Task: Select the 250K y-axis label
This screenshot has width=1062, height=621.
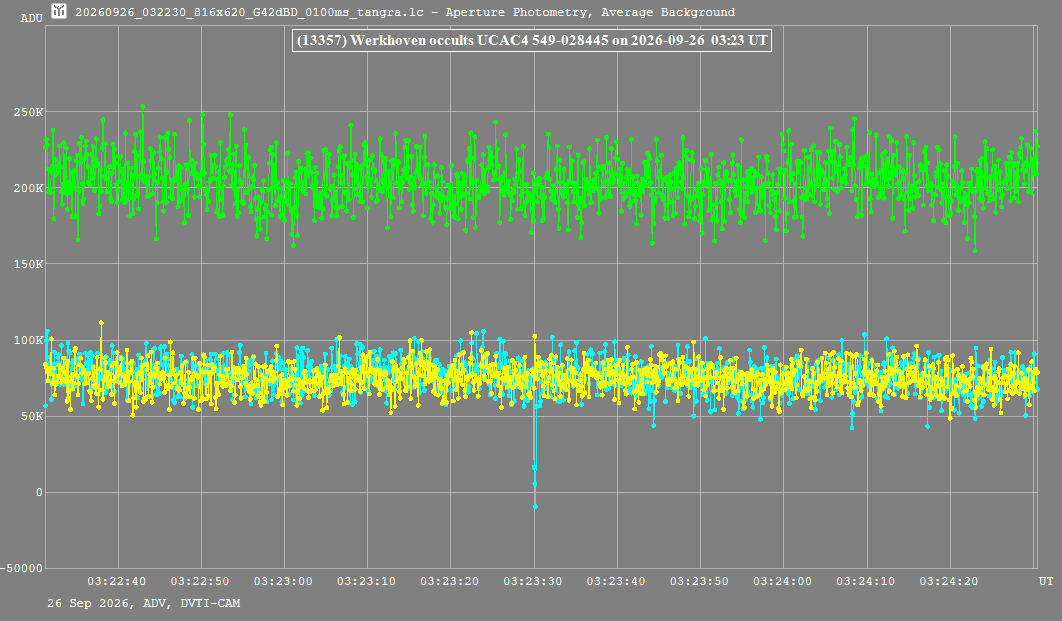Action: (x=28, y=112)
